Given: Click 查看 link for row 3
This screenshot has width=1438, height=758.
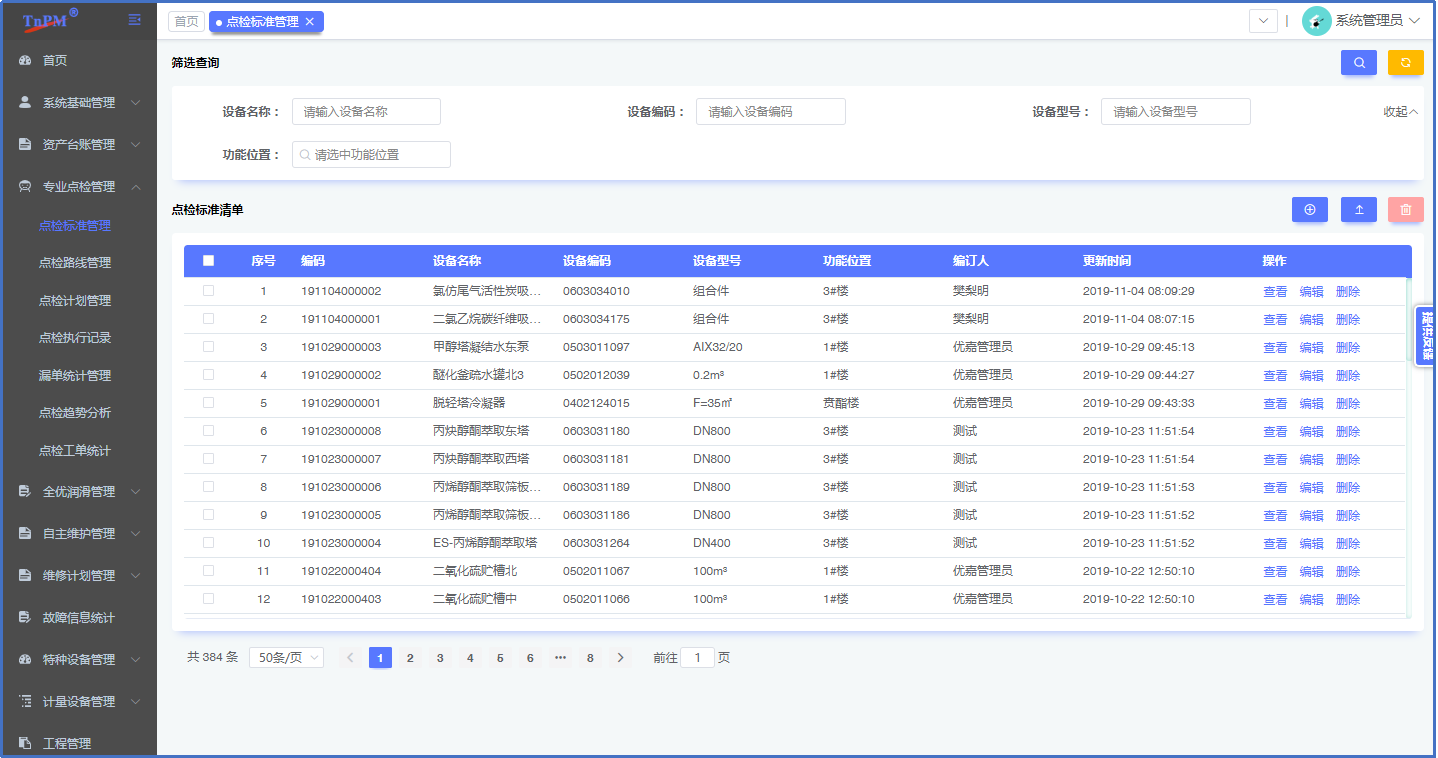Looking at the screenshot, I should pos(1274,348).
